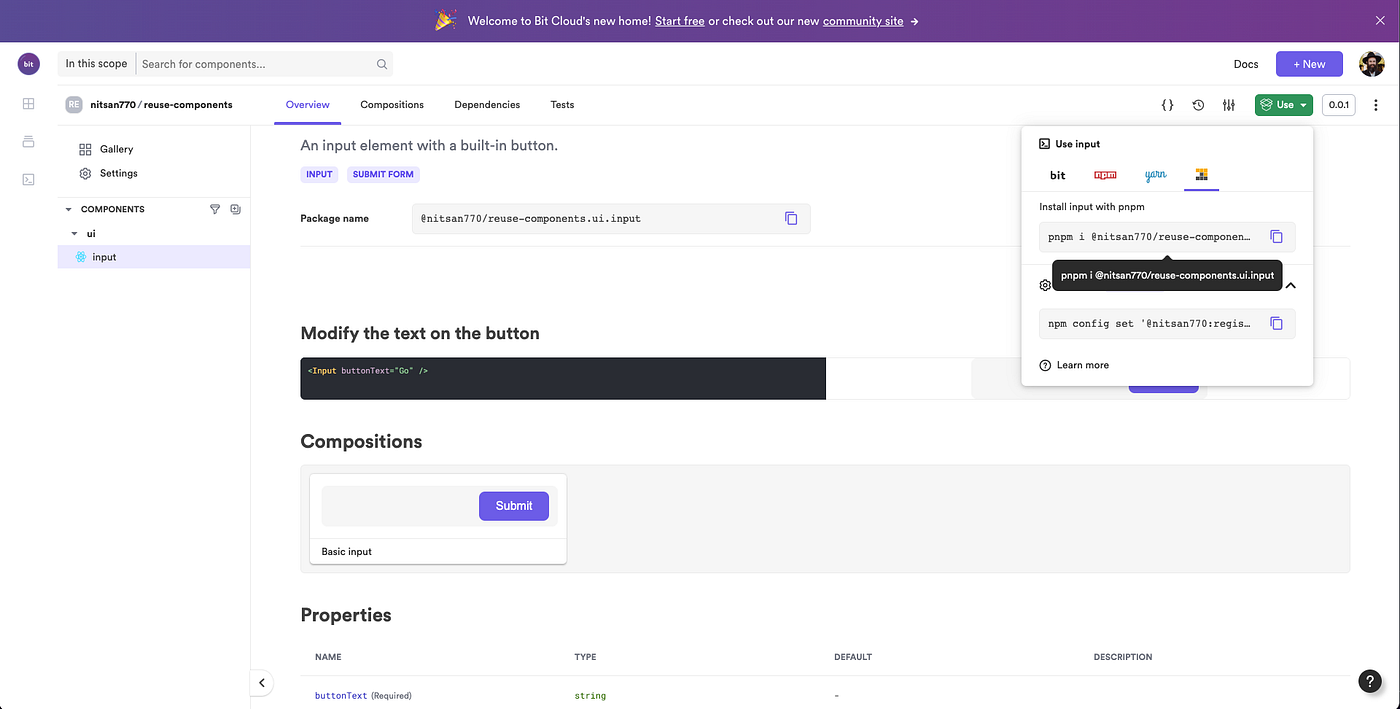The height and width of the screenshot is (709, 1400).
Task: Open the three-dot more menu
Action: click(x=1376, y=105)
